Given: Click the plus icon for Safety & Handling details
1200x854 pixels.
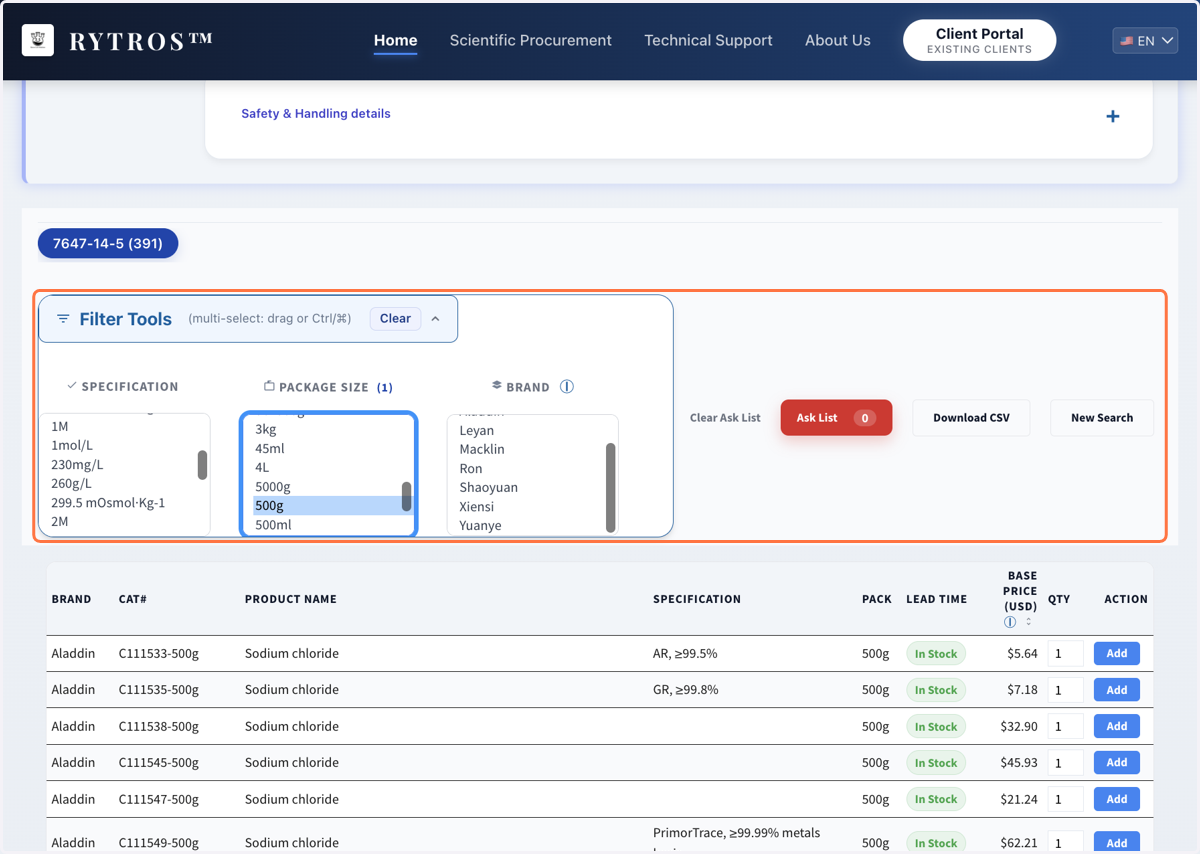Looking at the screenshot, I should pyautogui.click(x=1113, y=117).
